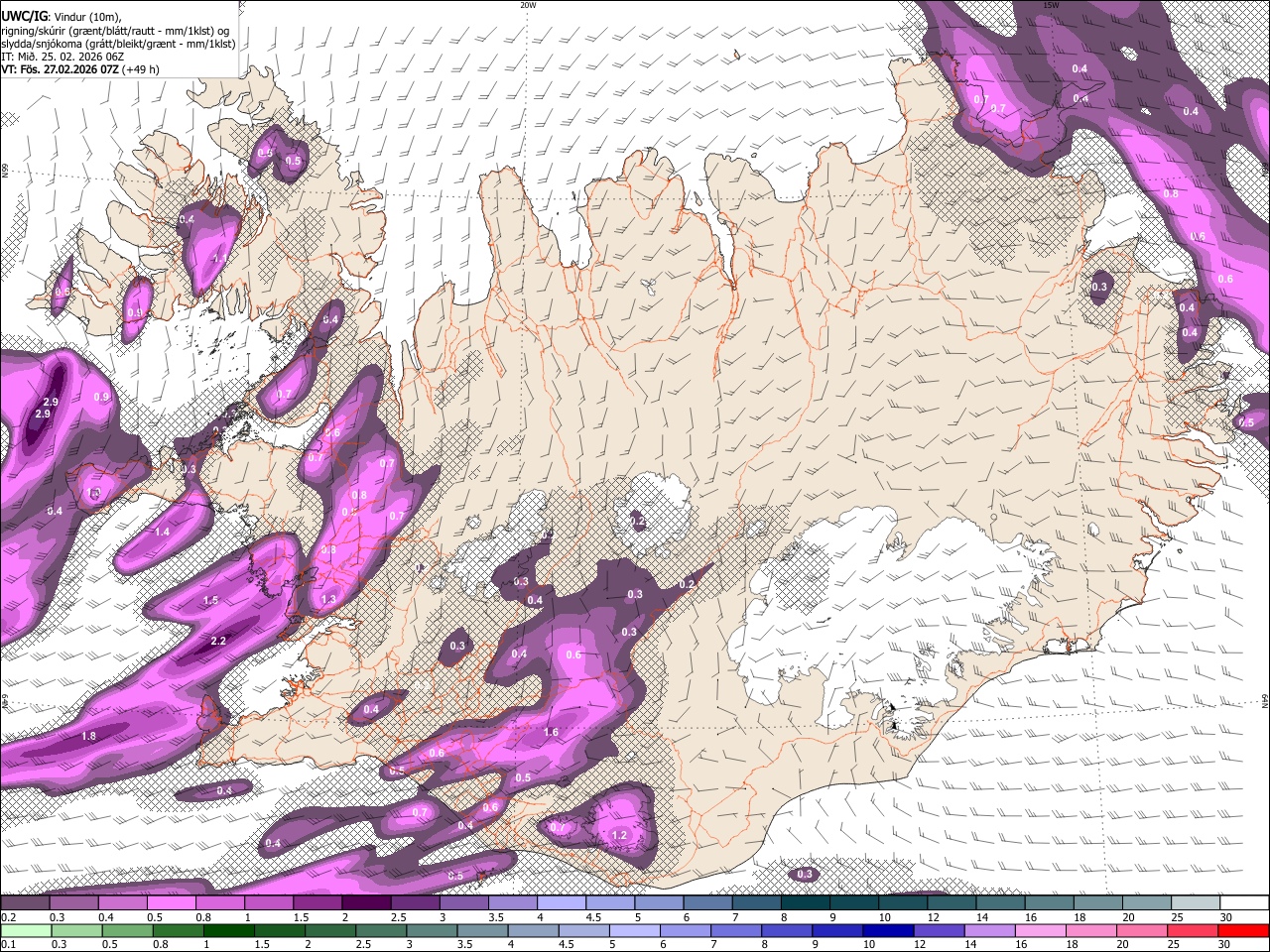Click the 'UWC/IG' title text
The image size is (1270, 952).
click(x=23, y=17)
